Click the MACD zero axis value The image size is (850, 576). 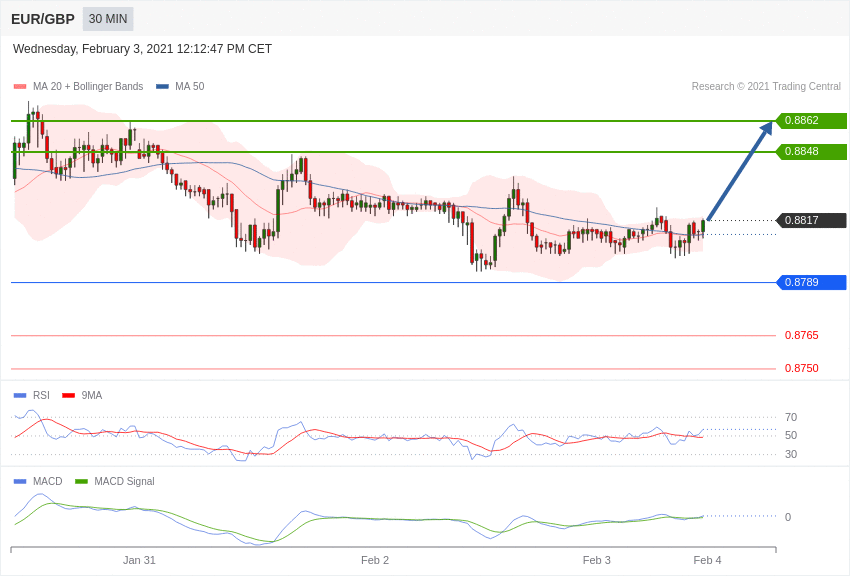point(788,517)
